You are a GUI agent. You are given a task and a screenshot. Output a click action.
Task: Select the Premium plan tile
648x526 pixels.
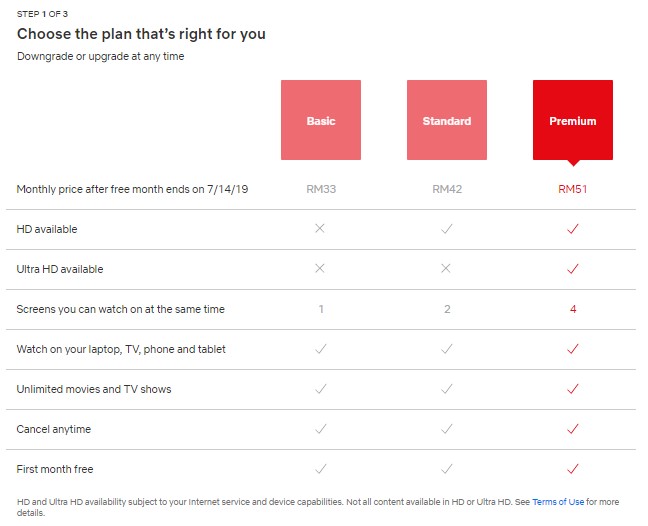point(573,120)
